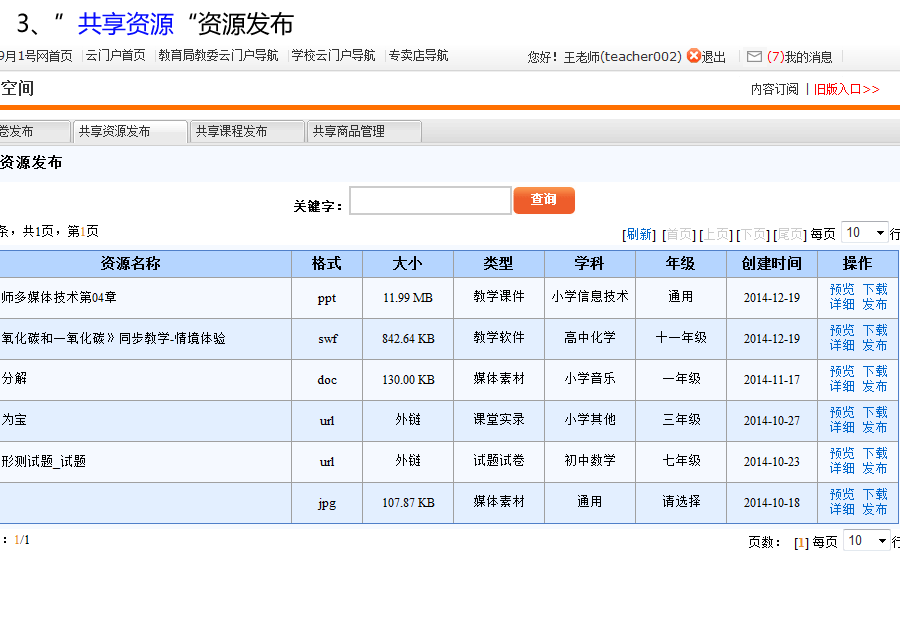The height and width of the screenshot is (635, 900).
Task: Click the keyword search input field
Action: click(430, 201)
